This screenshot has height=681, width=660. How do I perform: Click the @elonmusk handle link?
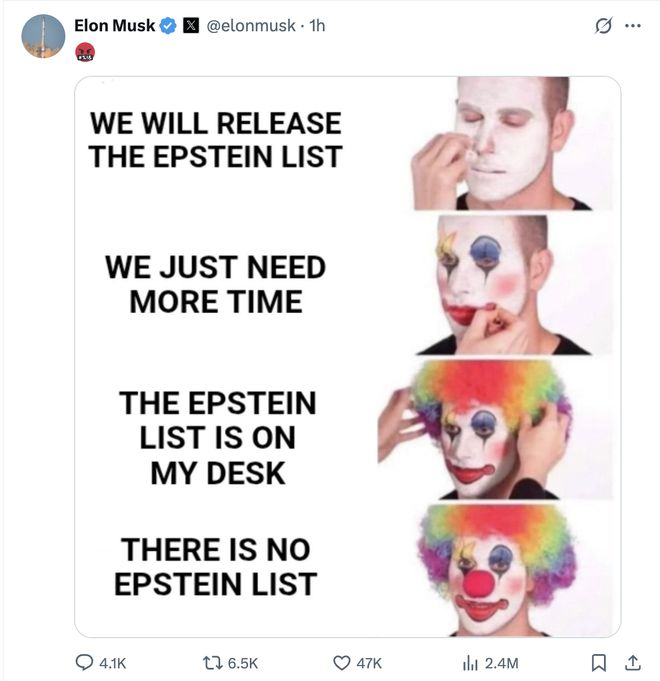[x=250, y=26]
